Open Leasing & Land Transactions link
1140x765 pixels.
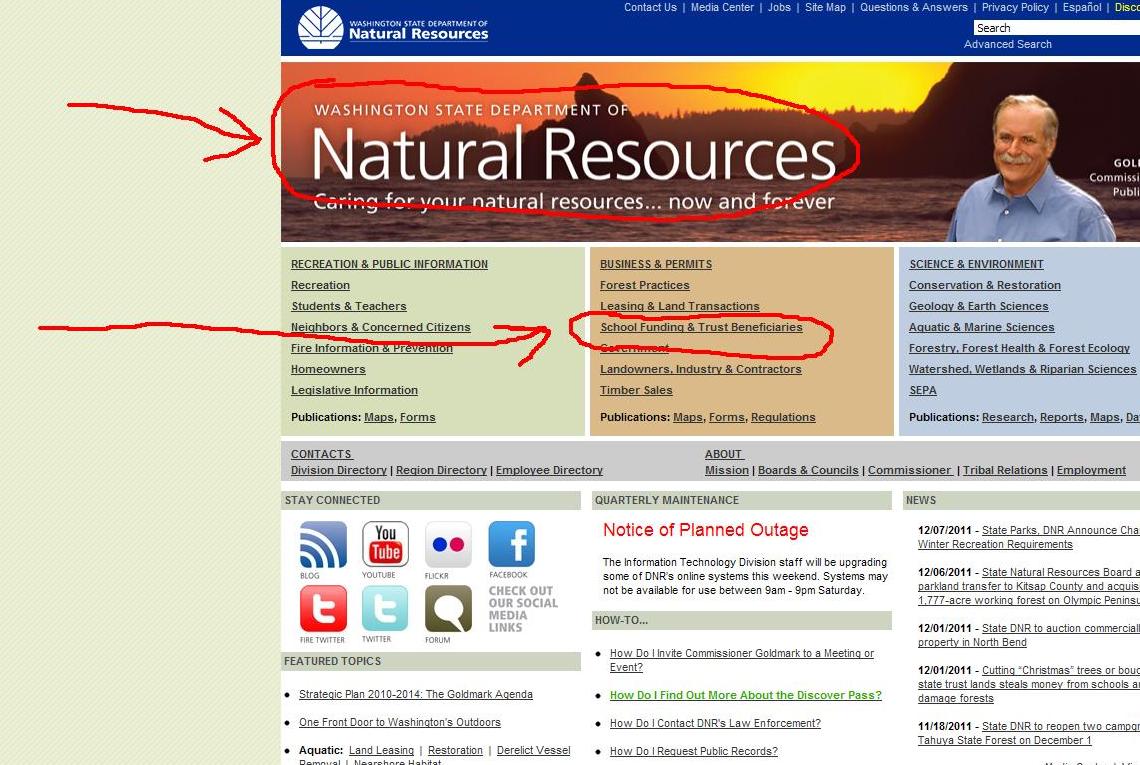tap(679, 307)
